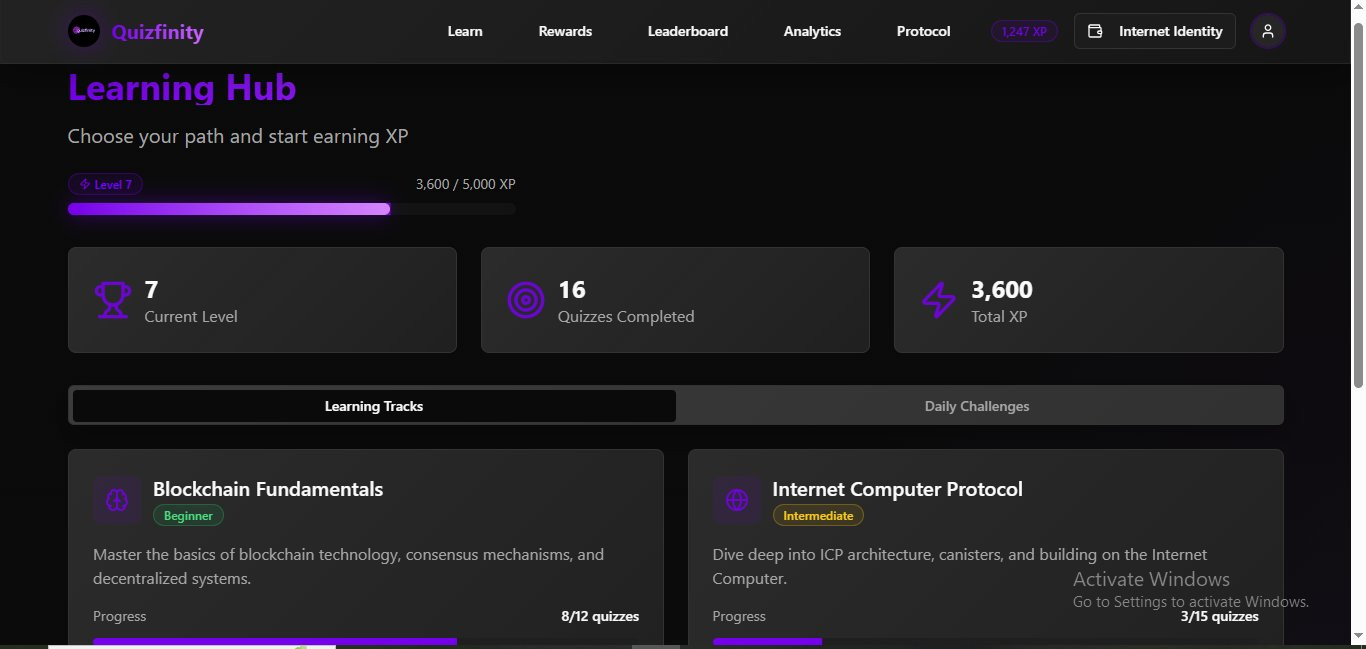Click the trophy icon on Current Level card

click(113, 300)
